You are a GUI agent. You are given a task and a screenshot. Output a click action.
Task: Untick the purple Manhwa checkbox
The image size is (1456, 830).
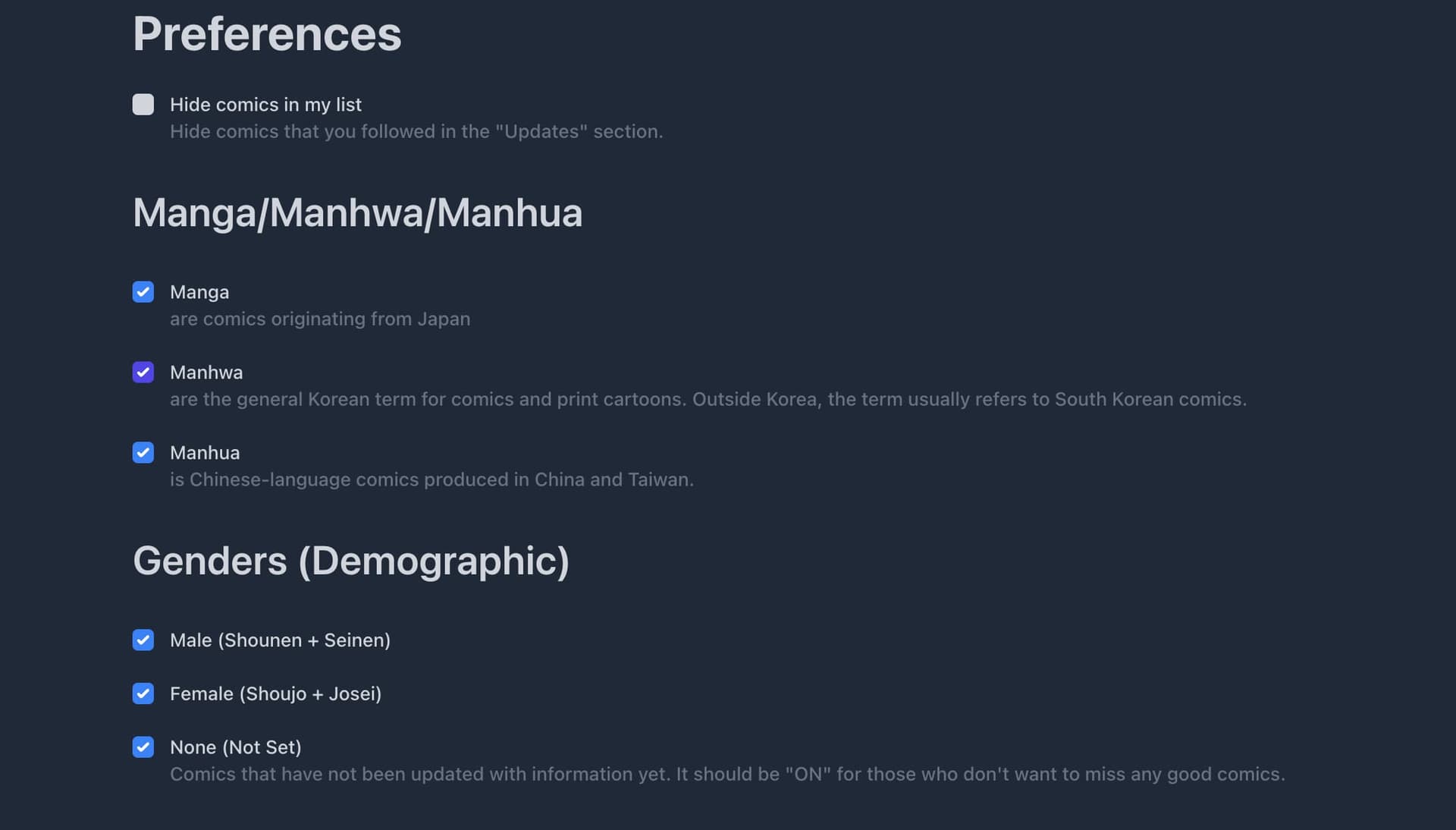pos(143,373)
